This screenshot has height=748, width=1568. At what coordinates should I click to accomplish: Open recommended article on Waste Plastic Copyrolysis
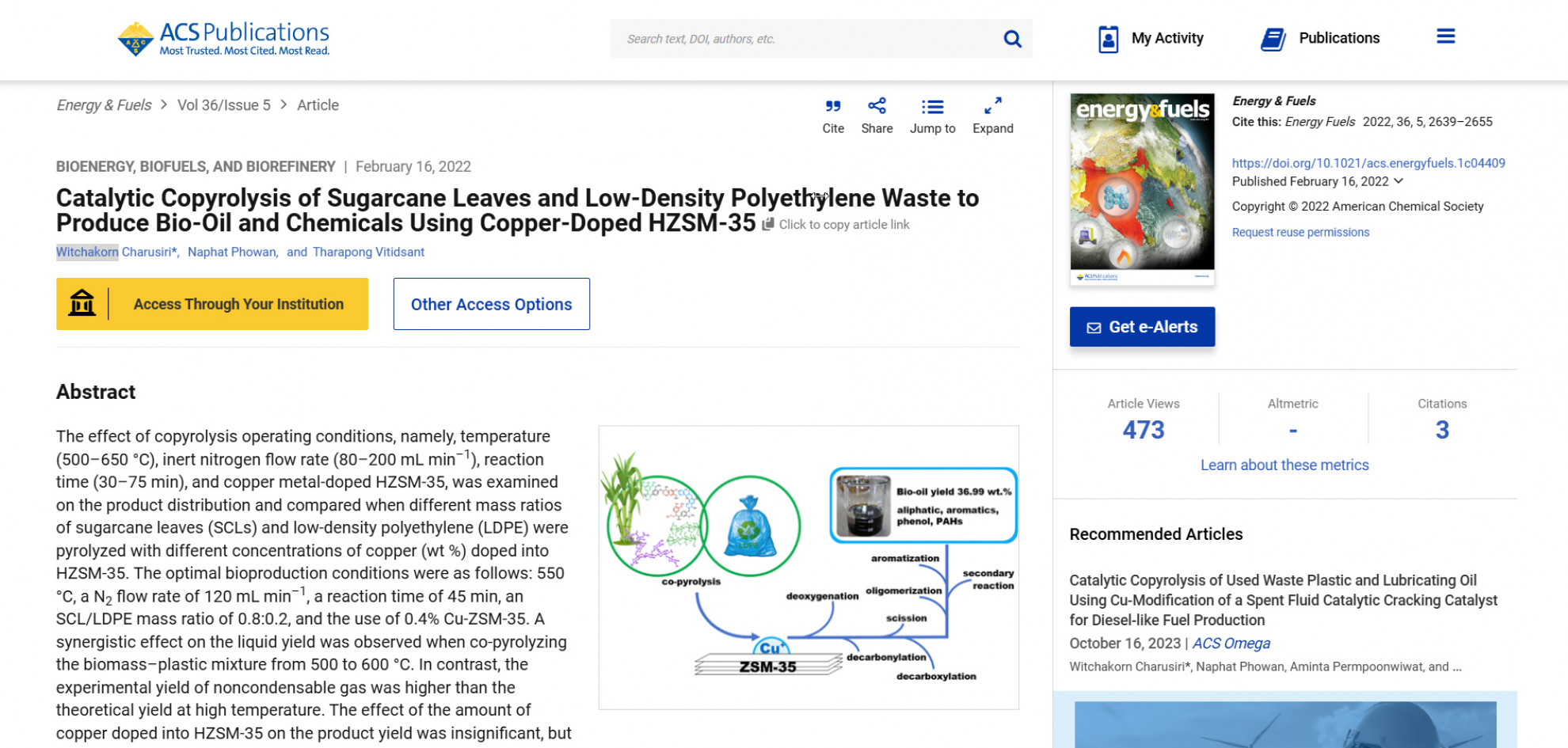coord(1283,600)
